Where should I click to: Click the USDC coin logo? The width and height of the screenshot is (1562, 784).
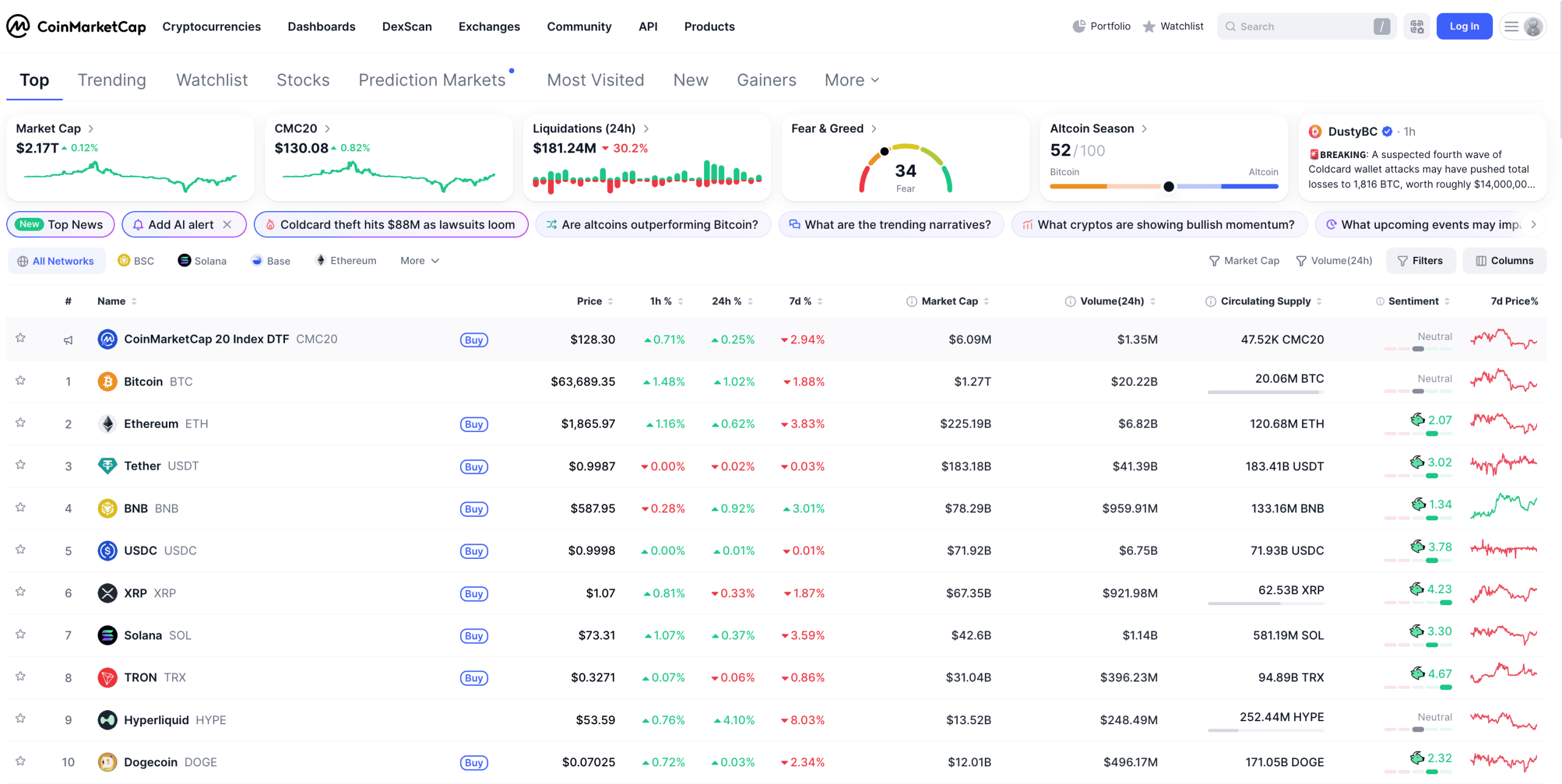(x=107, y=550)
